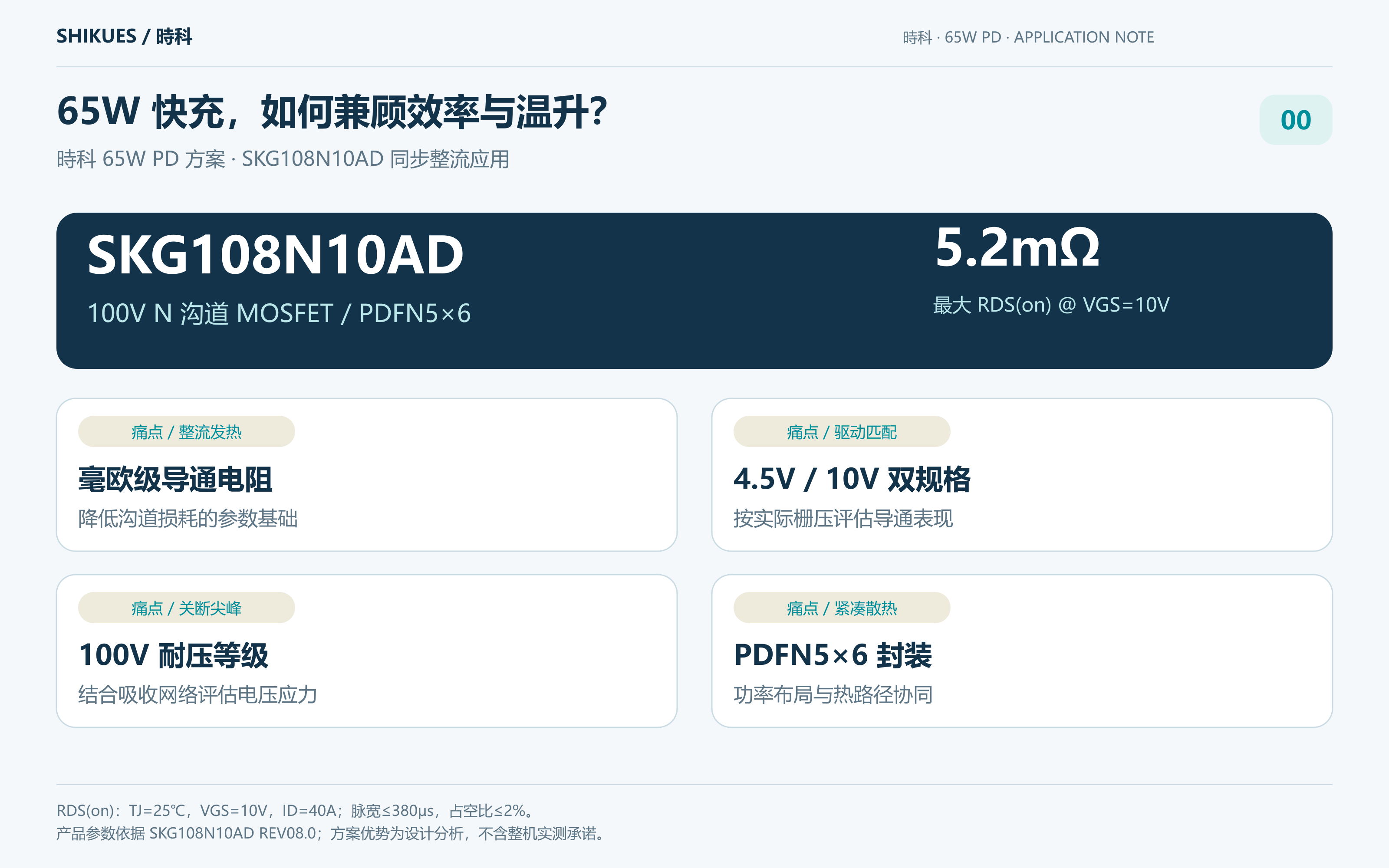Click the 100V N 沟道 MOSFET / PDFN5×6 line
The width and height of the screenshot is (1389, 868).
point(279,313)
